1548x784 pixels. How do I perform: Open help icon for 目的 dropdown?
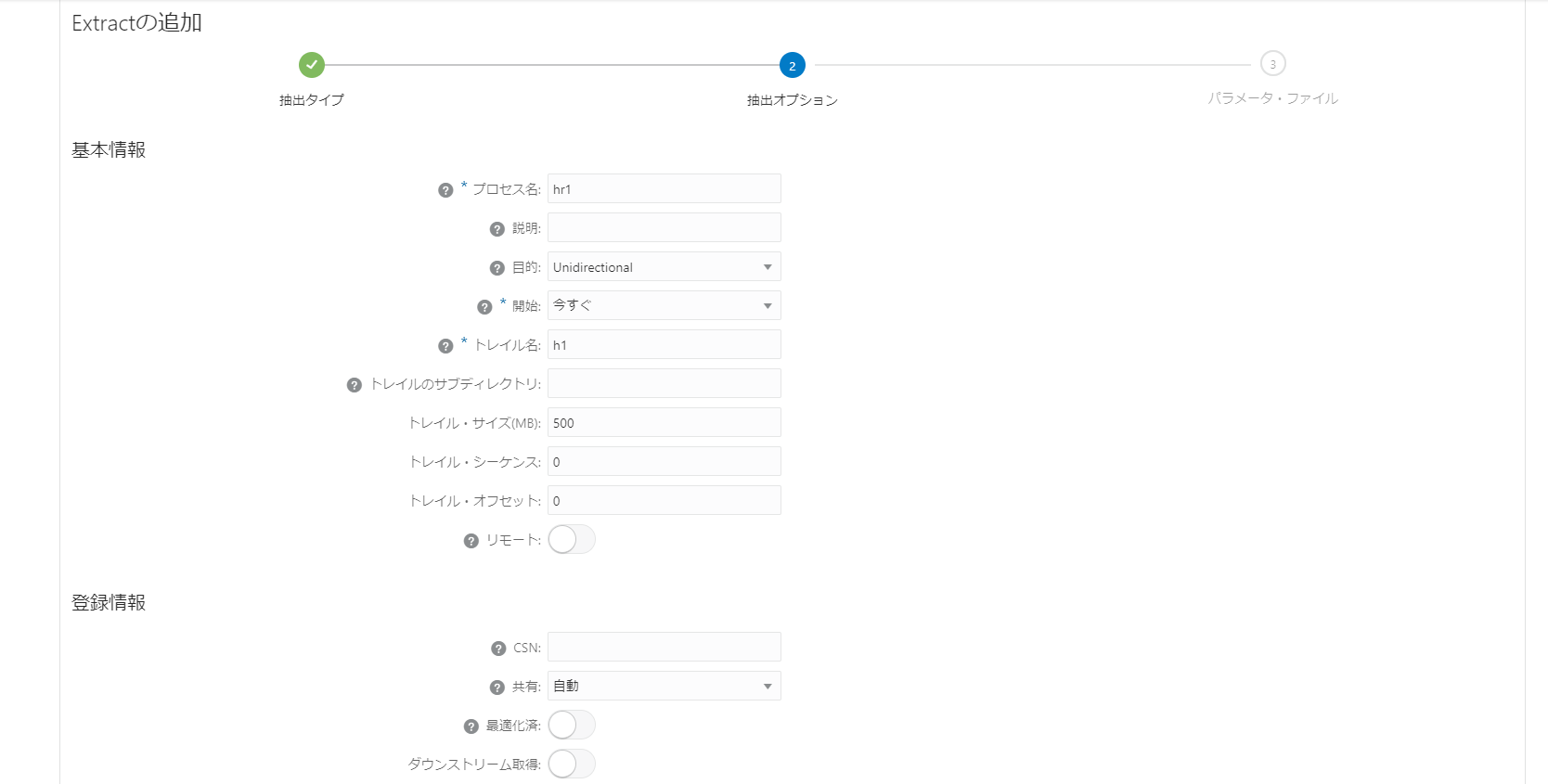click(497, 268)
